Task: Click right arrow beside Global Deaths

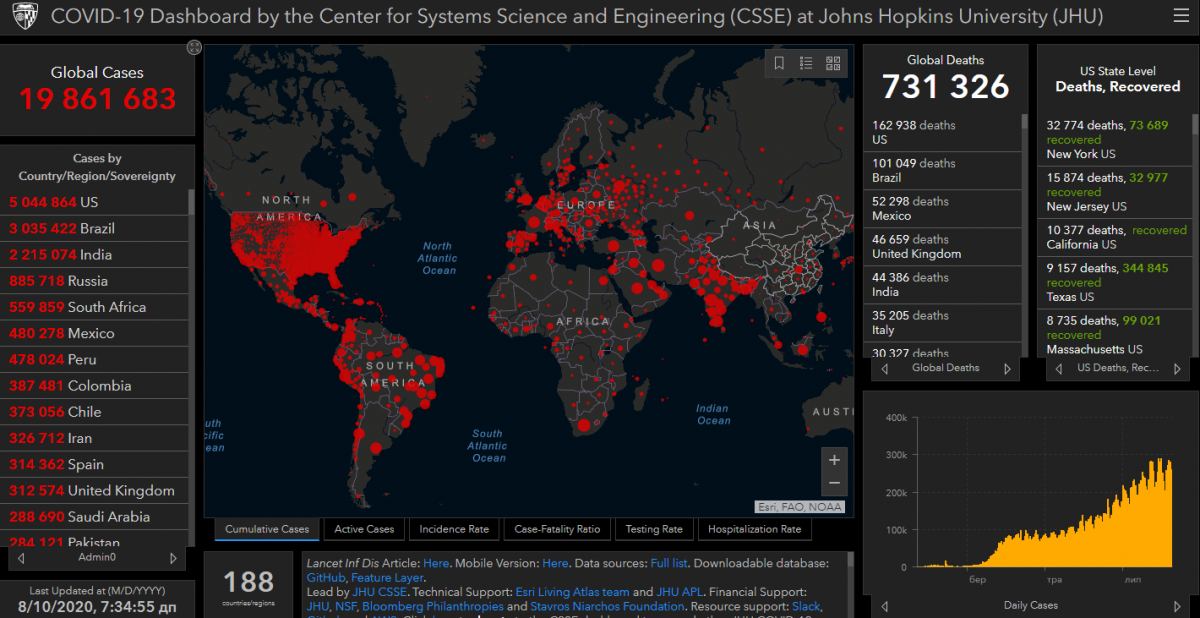Action: [1008, 368]
